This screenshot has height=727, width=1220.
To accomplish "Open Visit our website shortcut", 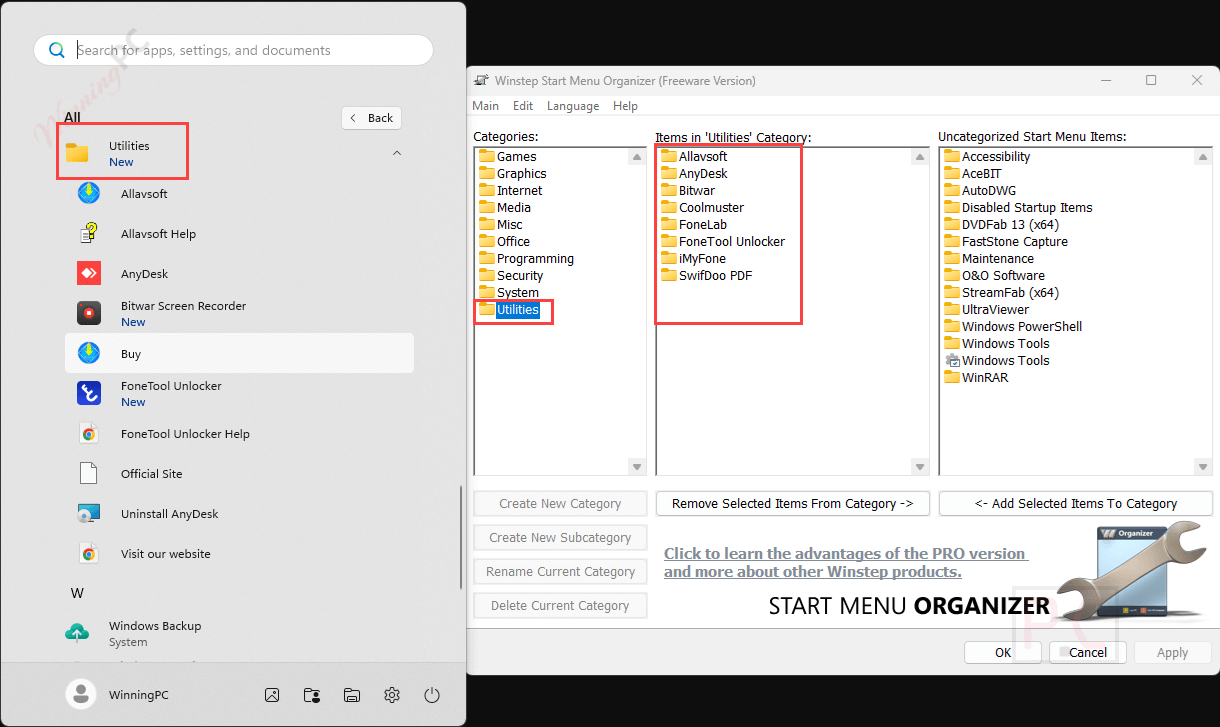I will coord(239,554).
